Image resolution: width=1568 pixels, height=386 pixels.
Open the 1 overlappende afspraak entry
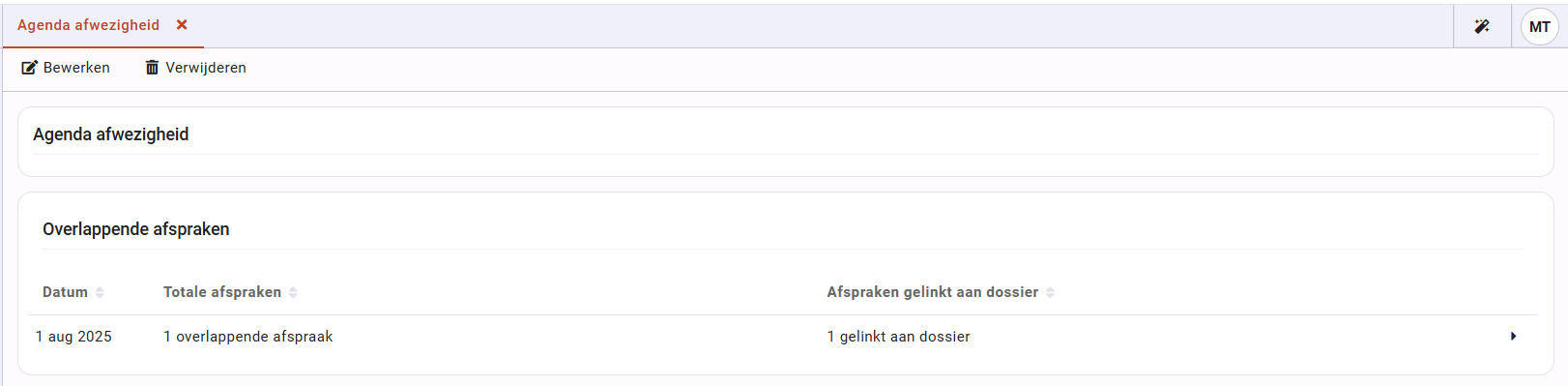coord(248,337)
